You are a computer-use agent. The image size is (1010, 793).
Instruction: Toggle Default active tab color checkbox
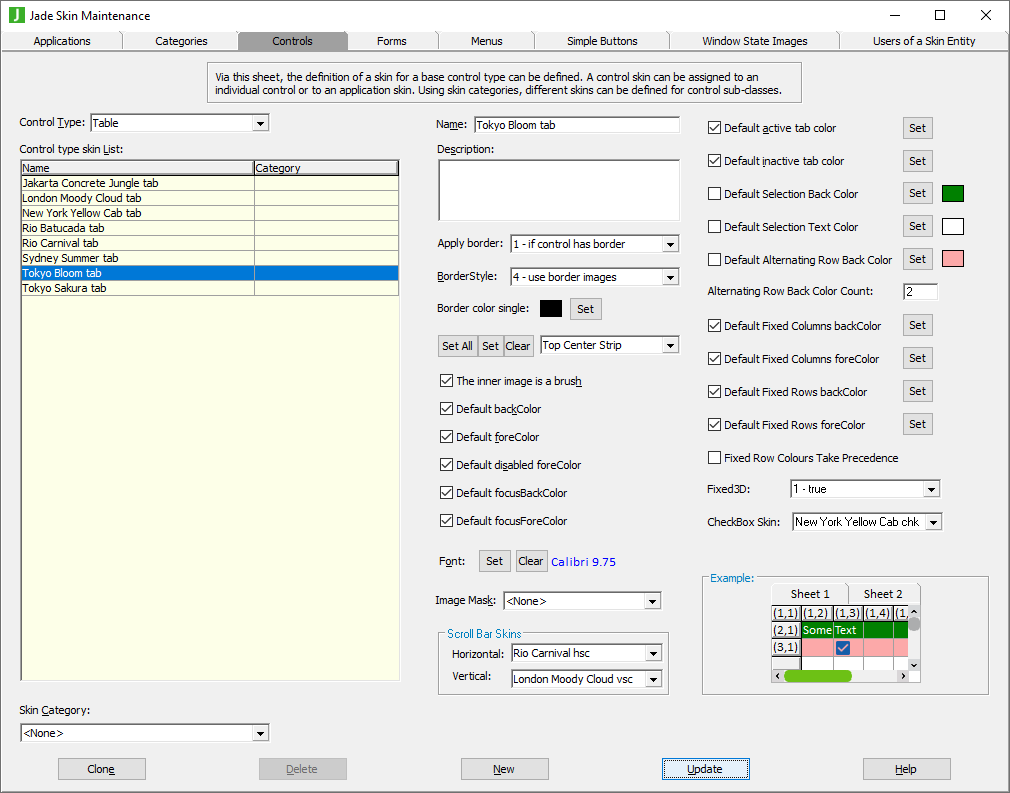tap(714, 128)
